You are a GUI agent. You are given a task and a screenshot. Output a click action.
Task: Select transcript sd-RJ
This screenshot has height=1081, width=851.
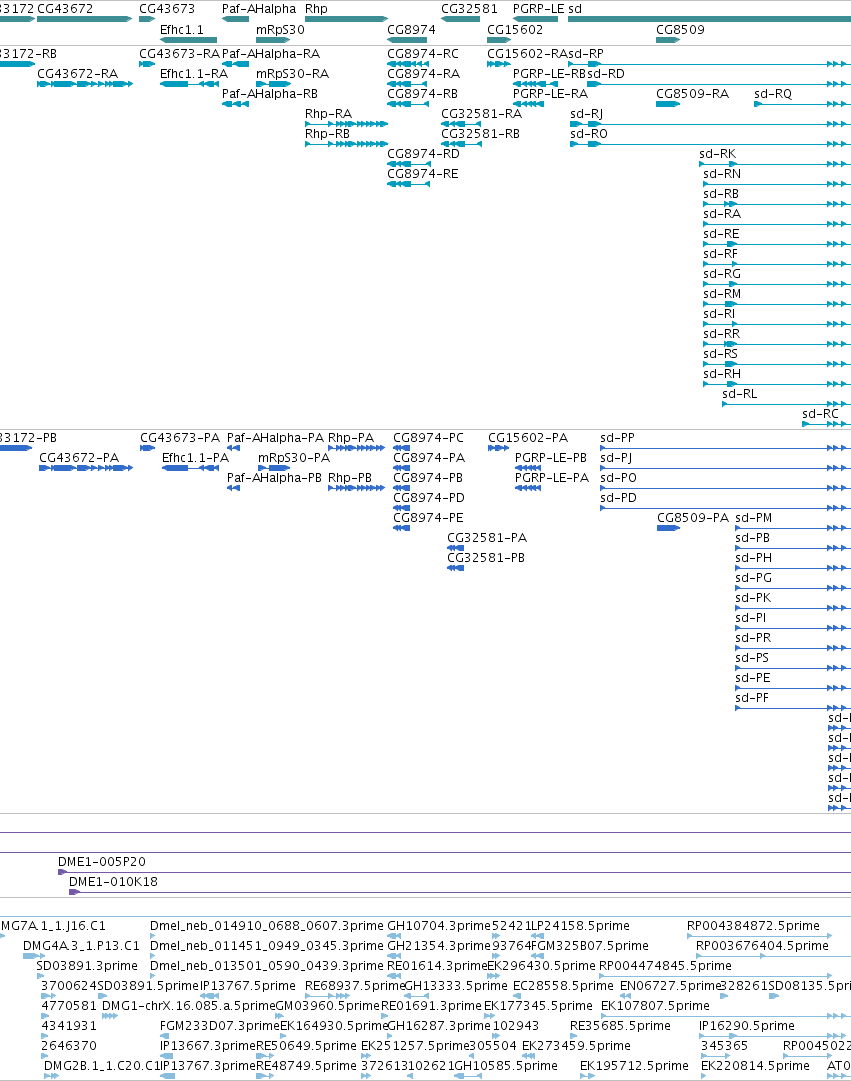pyautogui.click(x=587, y=114)
